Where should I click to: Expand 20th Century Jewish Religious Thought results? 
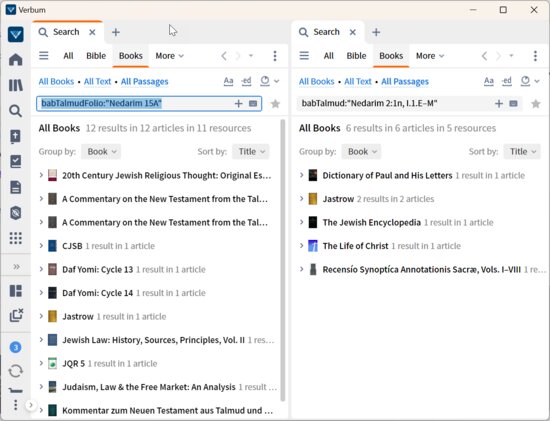coord(41,175)
